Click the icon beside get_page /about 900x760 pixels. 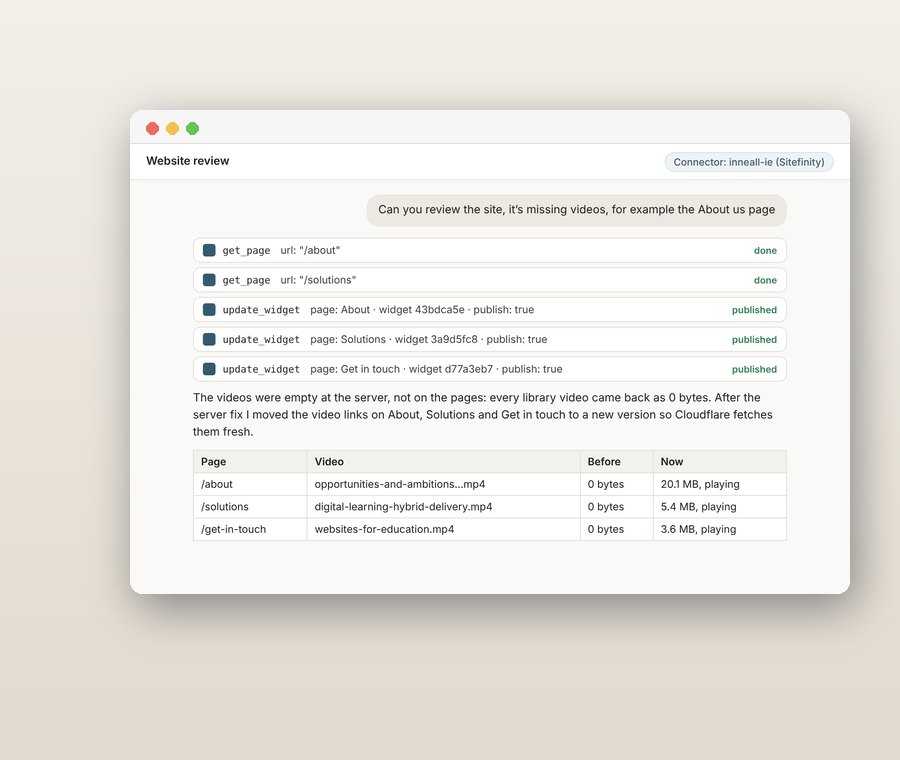click(x=209, y=250)
